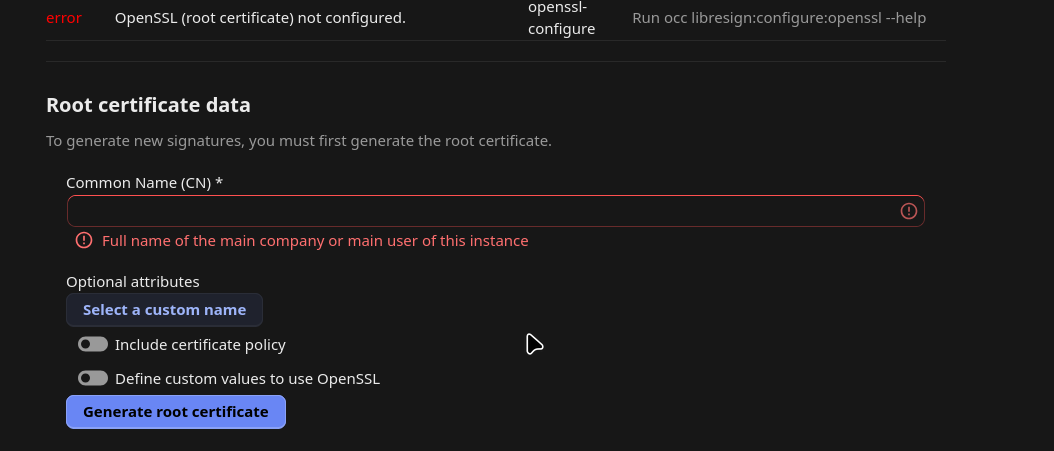Screen dimensions: 1054x451
Task: Click the red 'error' status text
Action: [x=64, y=18]
